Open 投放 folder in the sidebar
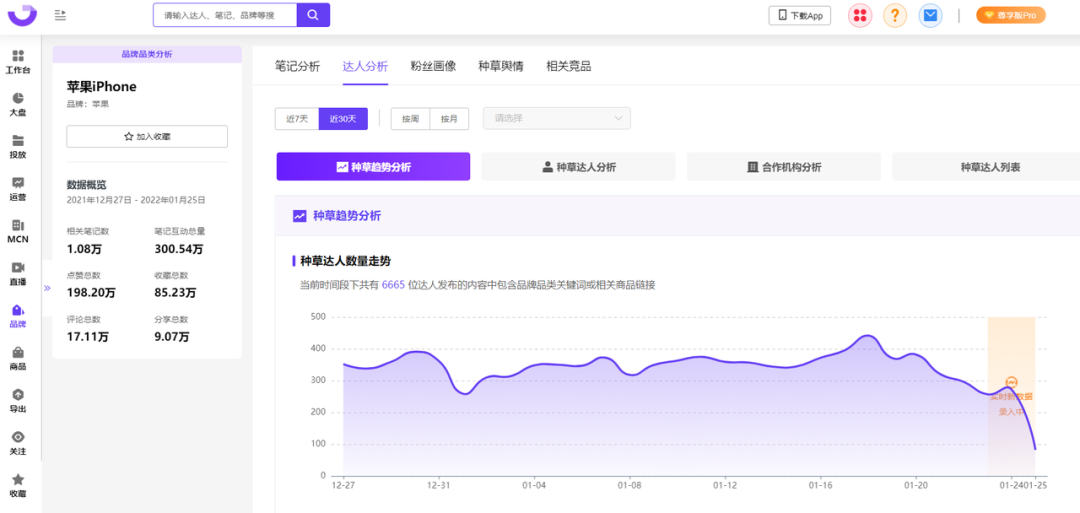Screen dimensions: 1080x513 pos(18,147)
